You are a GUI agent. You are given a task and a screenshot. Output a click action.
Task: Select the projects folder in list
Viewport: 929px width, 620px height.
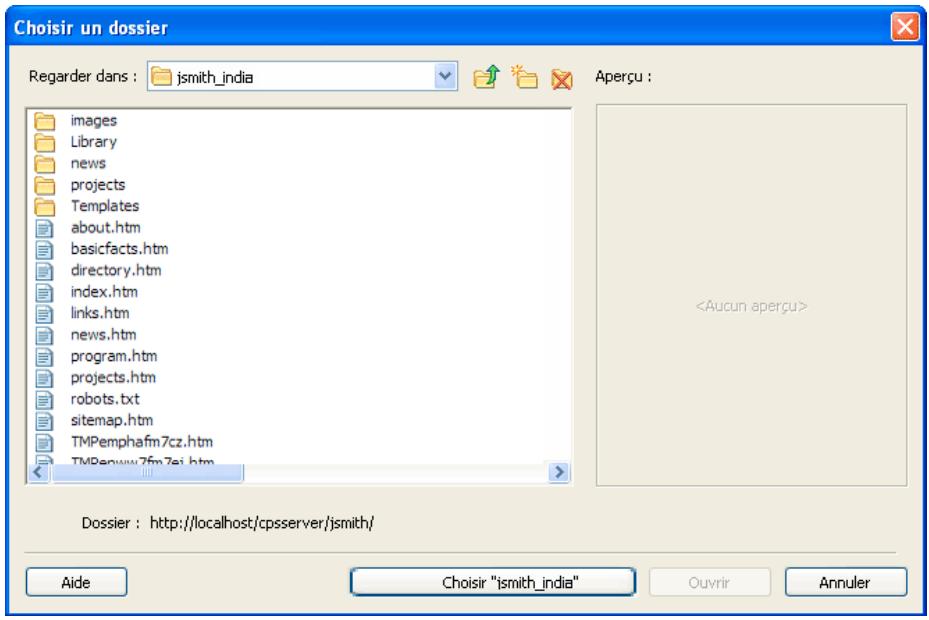point(97,185)
